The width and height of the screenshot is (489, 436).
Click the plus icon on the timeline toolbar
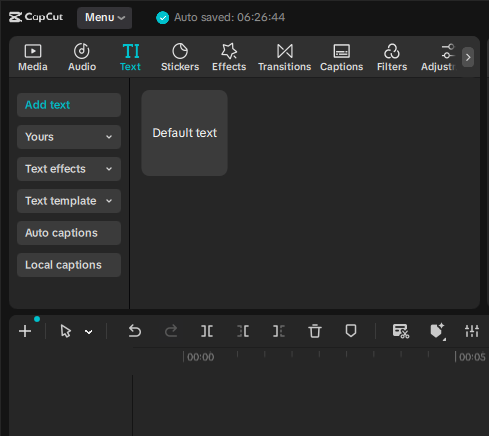pos(25,331)
